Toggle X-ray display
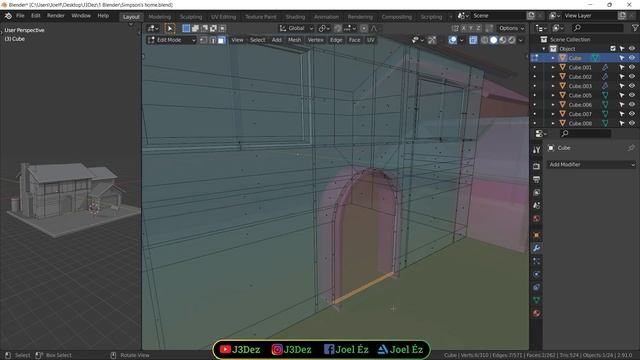The height and width of the screenshot is (360, 640). point(473,40)
